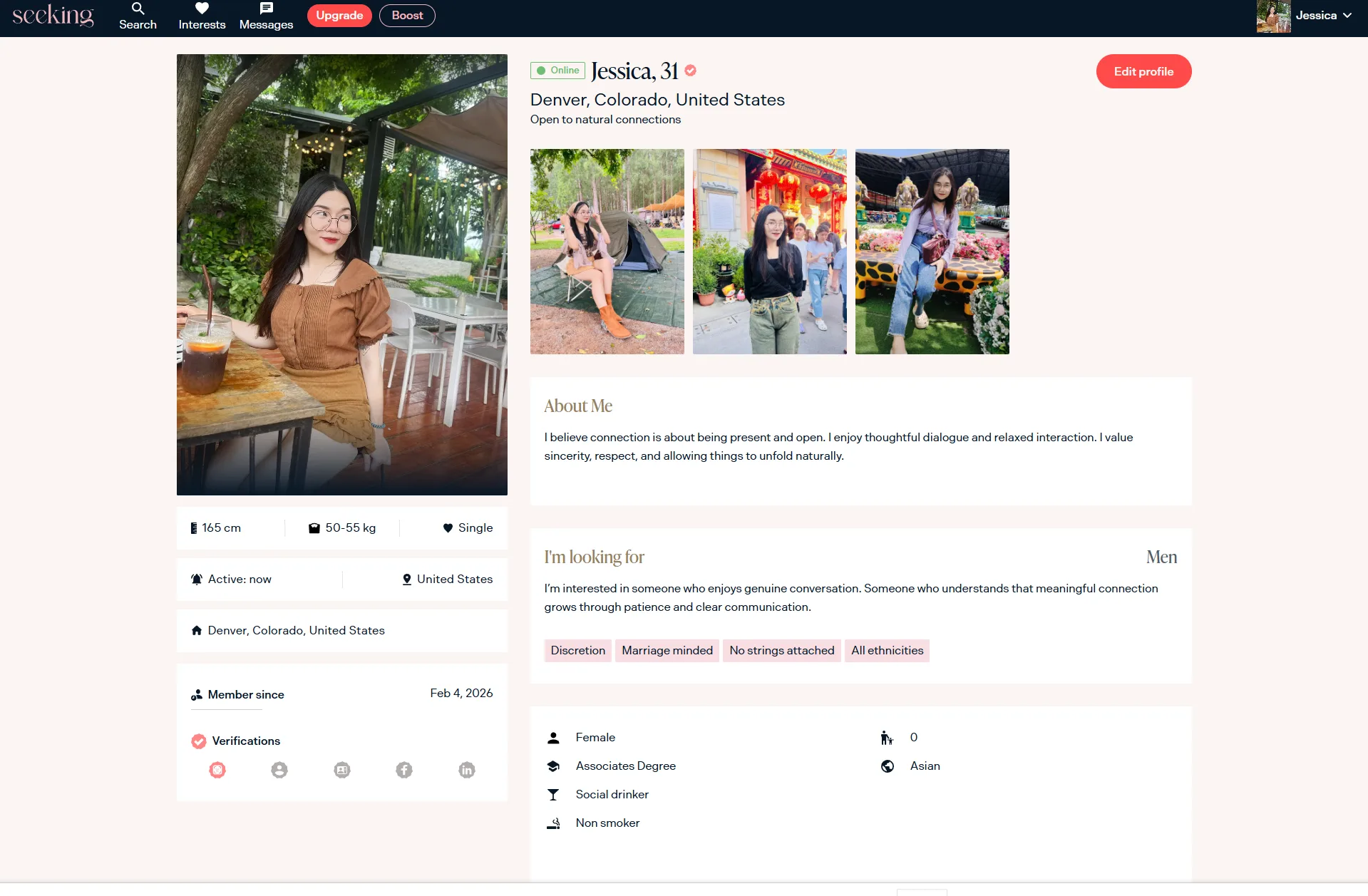Click the profile photo verification badge

click(x=279, y=770)
